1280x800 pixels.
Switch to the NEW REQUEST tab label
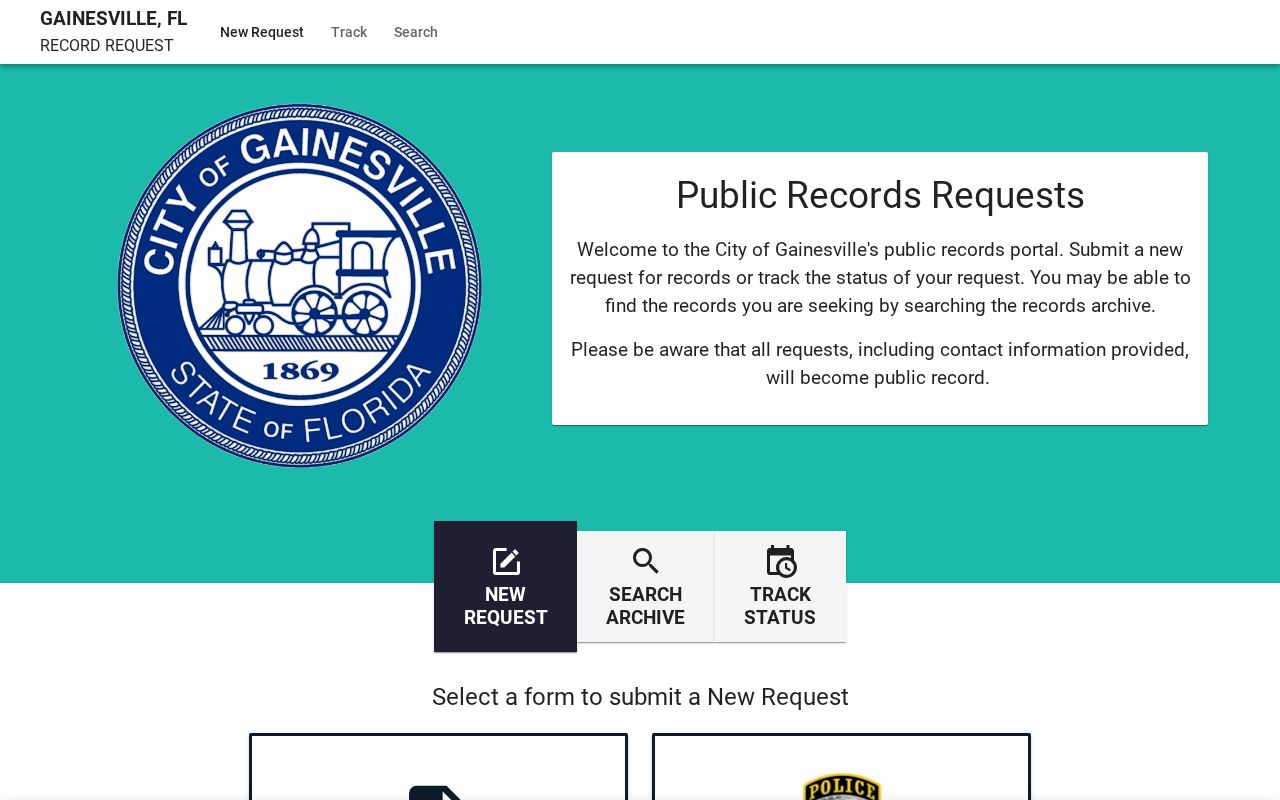point(505,606)
